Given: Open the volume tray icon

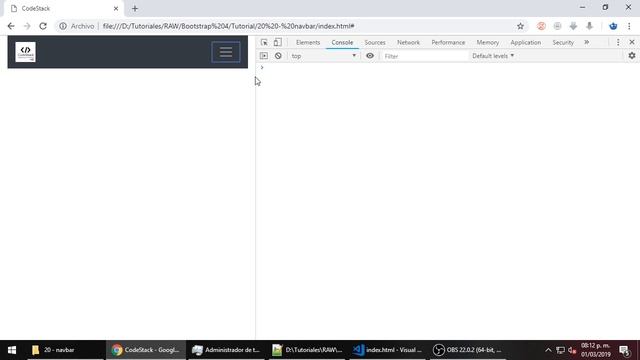Looking at the screenshot, I should (572, 350).
